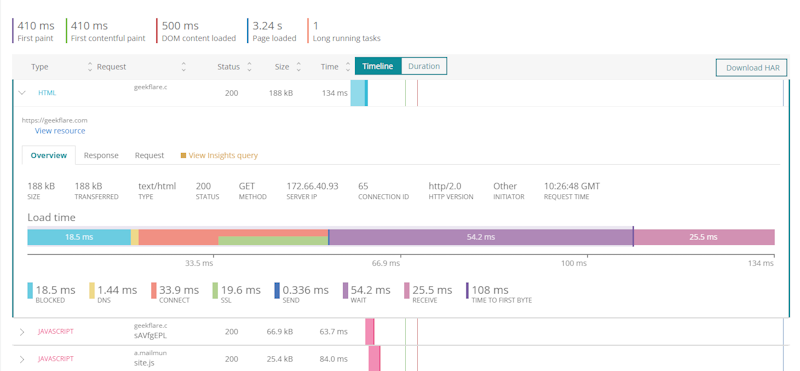Sort by Time column arrows
800x371 pixels.
tap(348, 67)
